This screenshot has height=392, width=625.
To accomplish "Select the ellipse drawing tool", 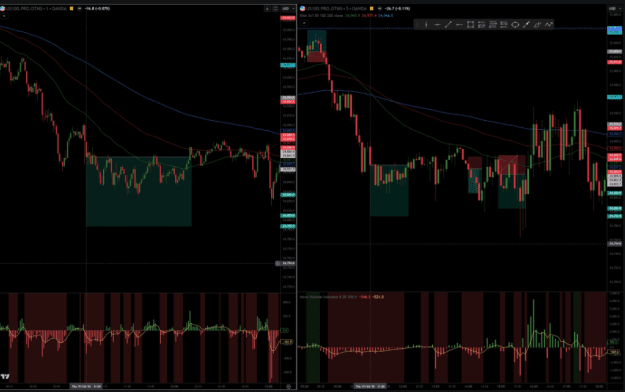I will (x=515, y=25).
